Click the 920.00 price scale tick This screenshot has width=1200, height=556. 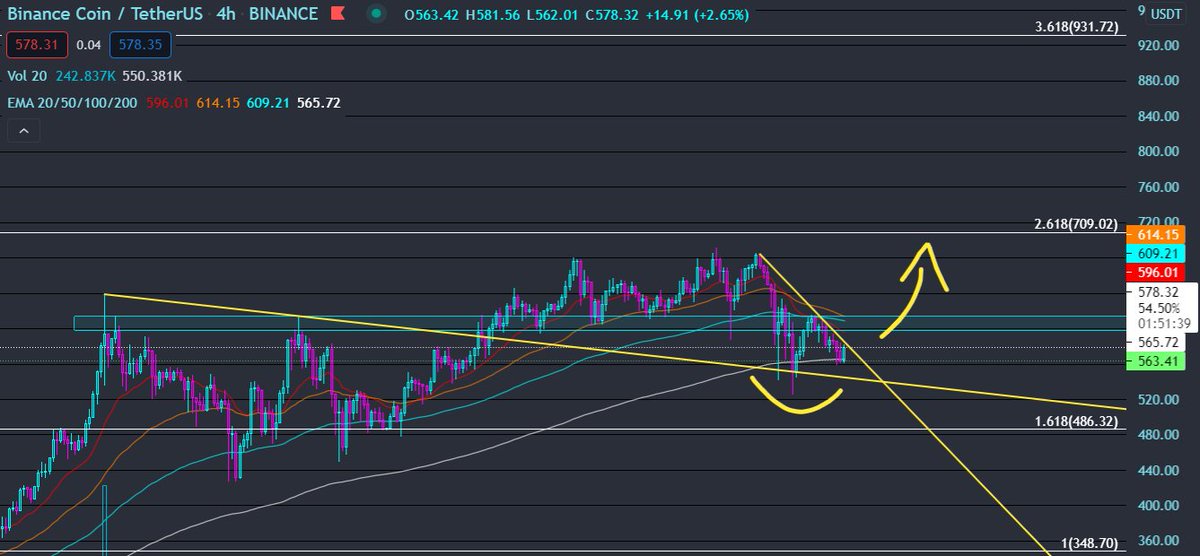click(1157, 45)
